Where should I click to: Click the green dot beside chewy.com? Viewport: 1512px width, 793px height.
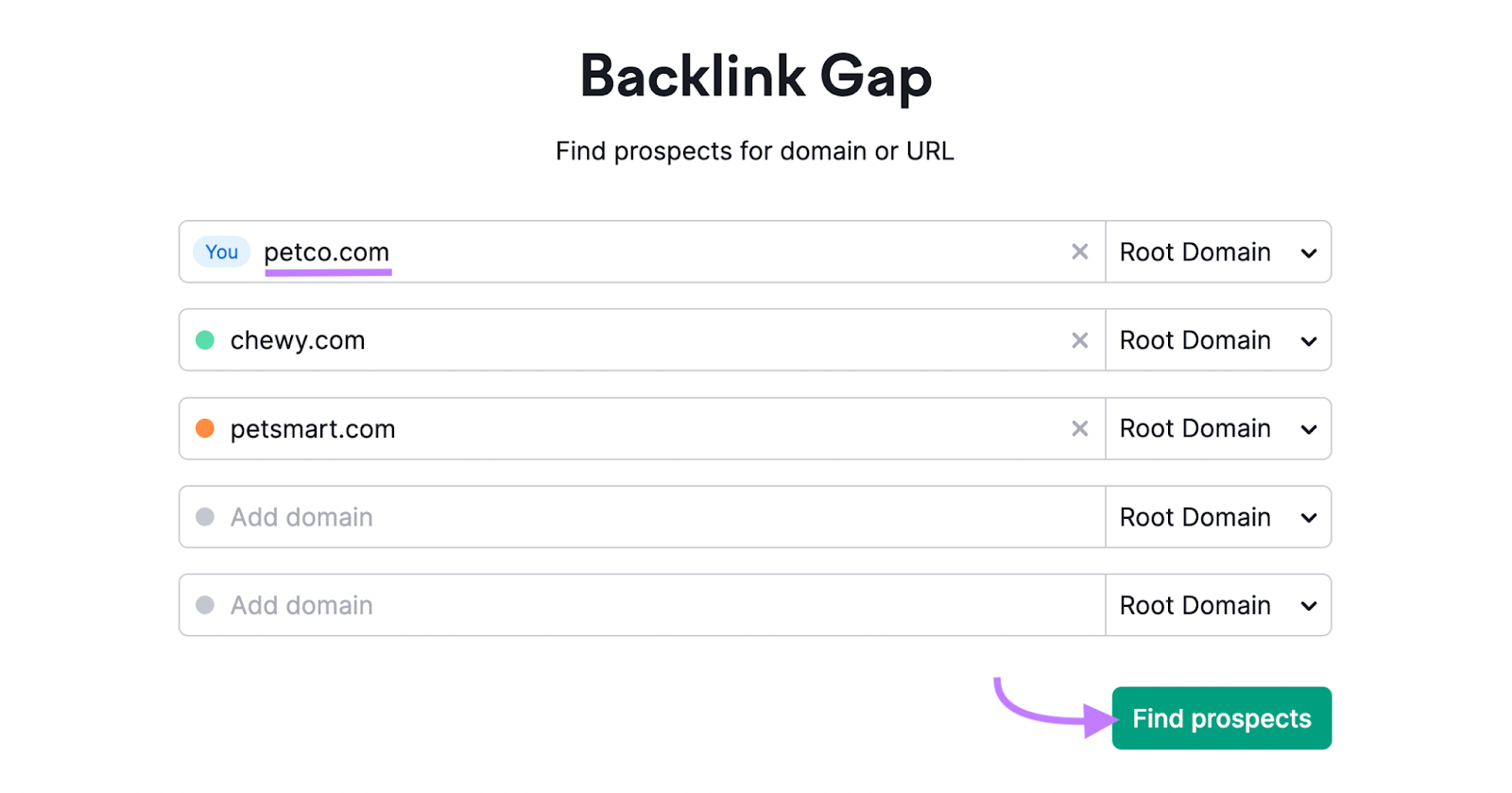tap(204, 340)
